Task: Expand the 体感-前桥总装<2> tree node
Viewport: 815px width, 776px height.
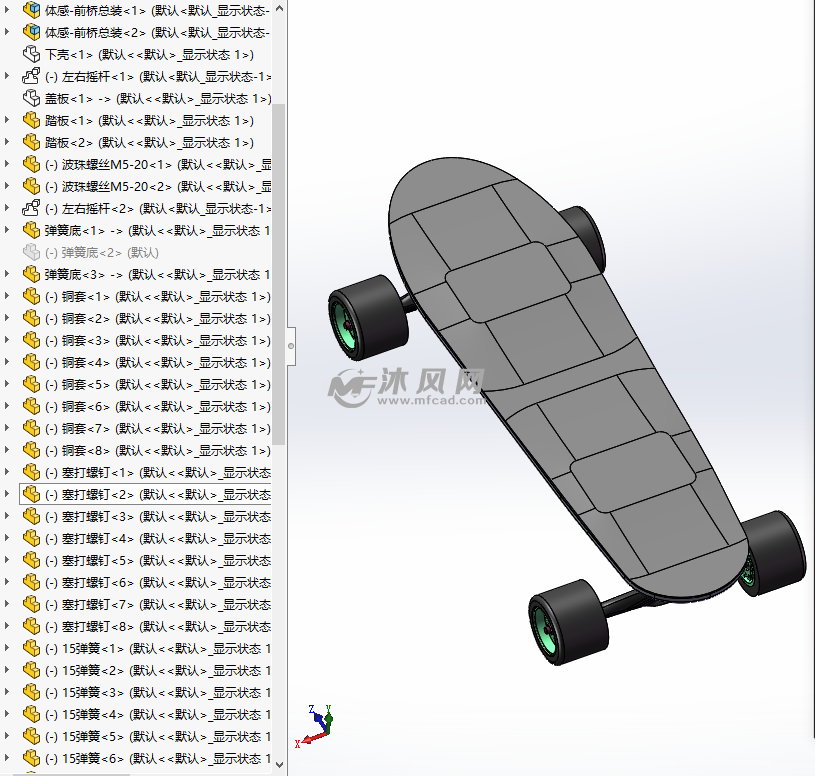Action: (9, 33)
